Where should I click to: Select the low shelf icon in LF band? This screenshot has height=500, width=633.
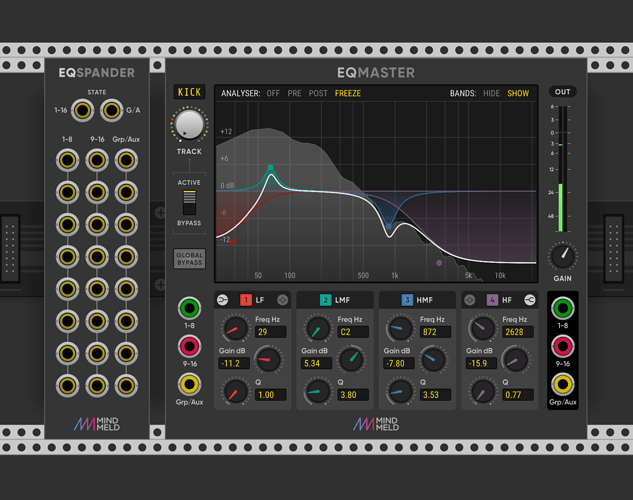[x=222, y=300]
